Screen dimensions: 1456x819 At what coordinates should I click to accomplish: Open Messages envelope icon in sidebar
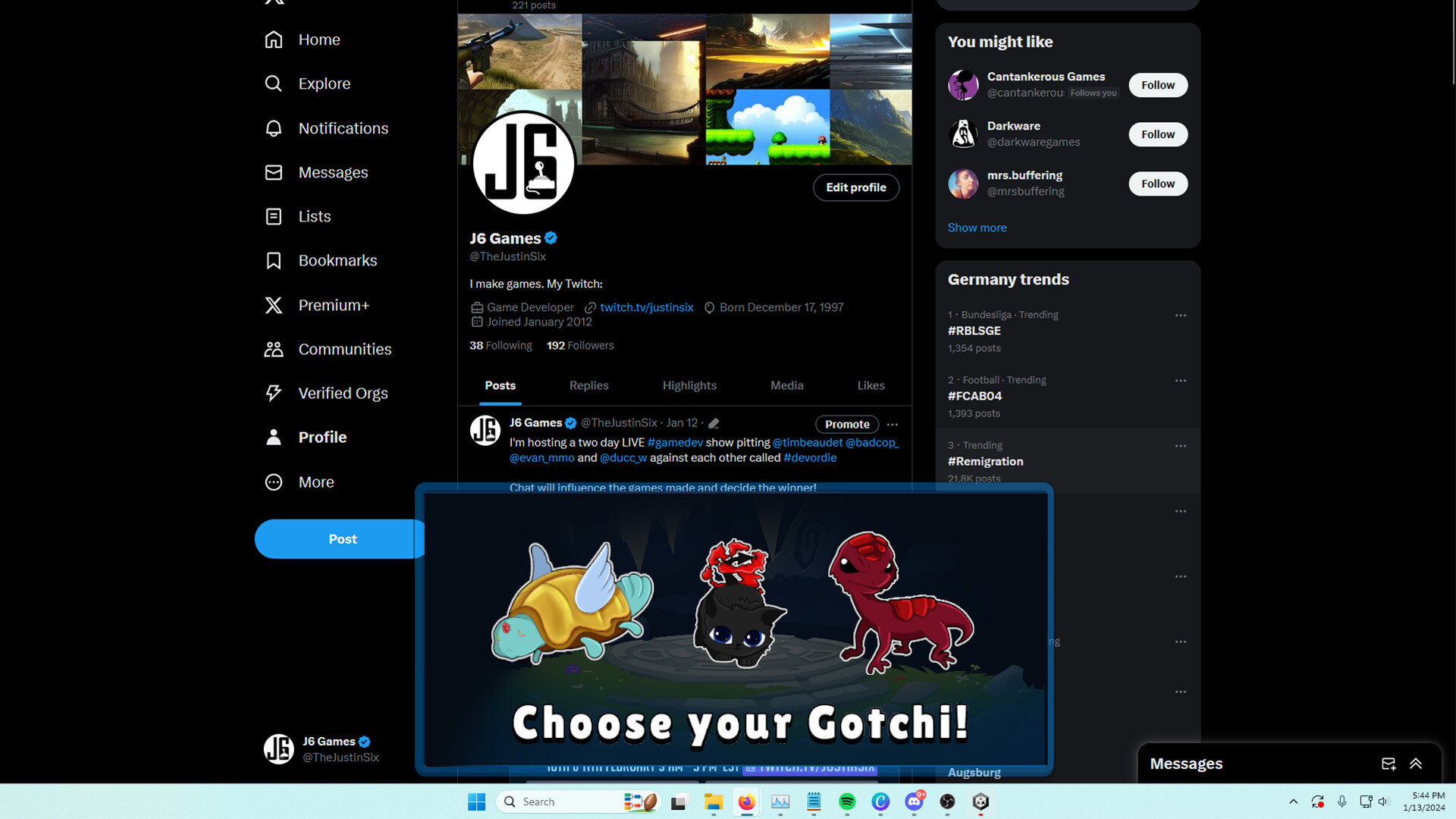click(274, 172)
